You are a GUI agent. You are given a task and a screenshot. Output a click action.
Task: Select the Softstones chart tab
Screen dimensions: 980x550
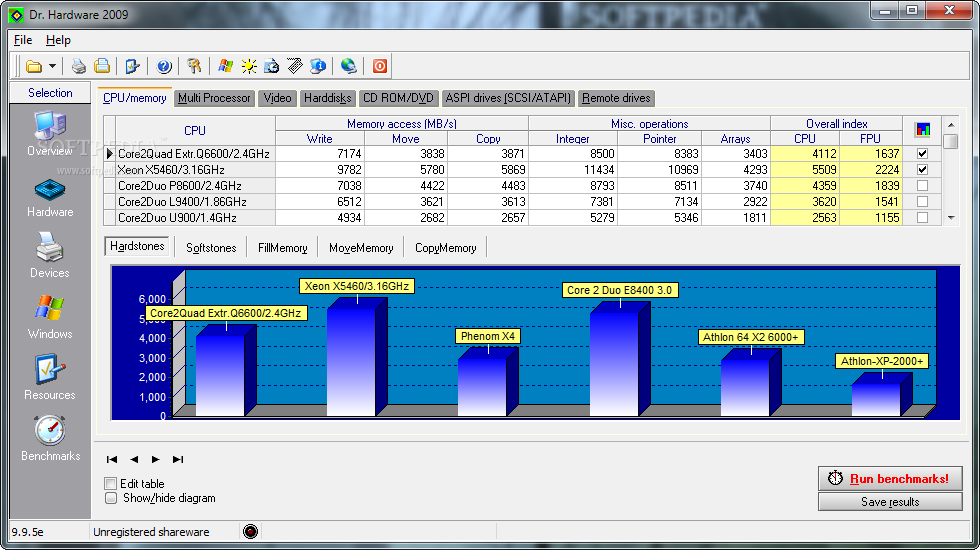[x=211, y=248]
